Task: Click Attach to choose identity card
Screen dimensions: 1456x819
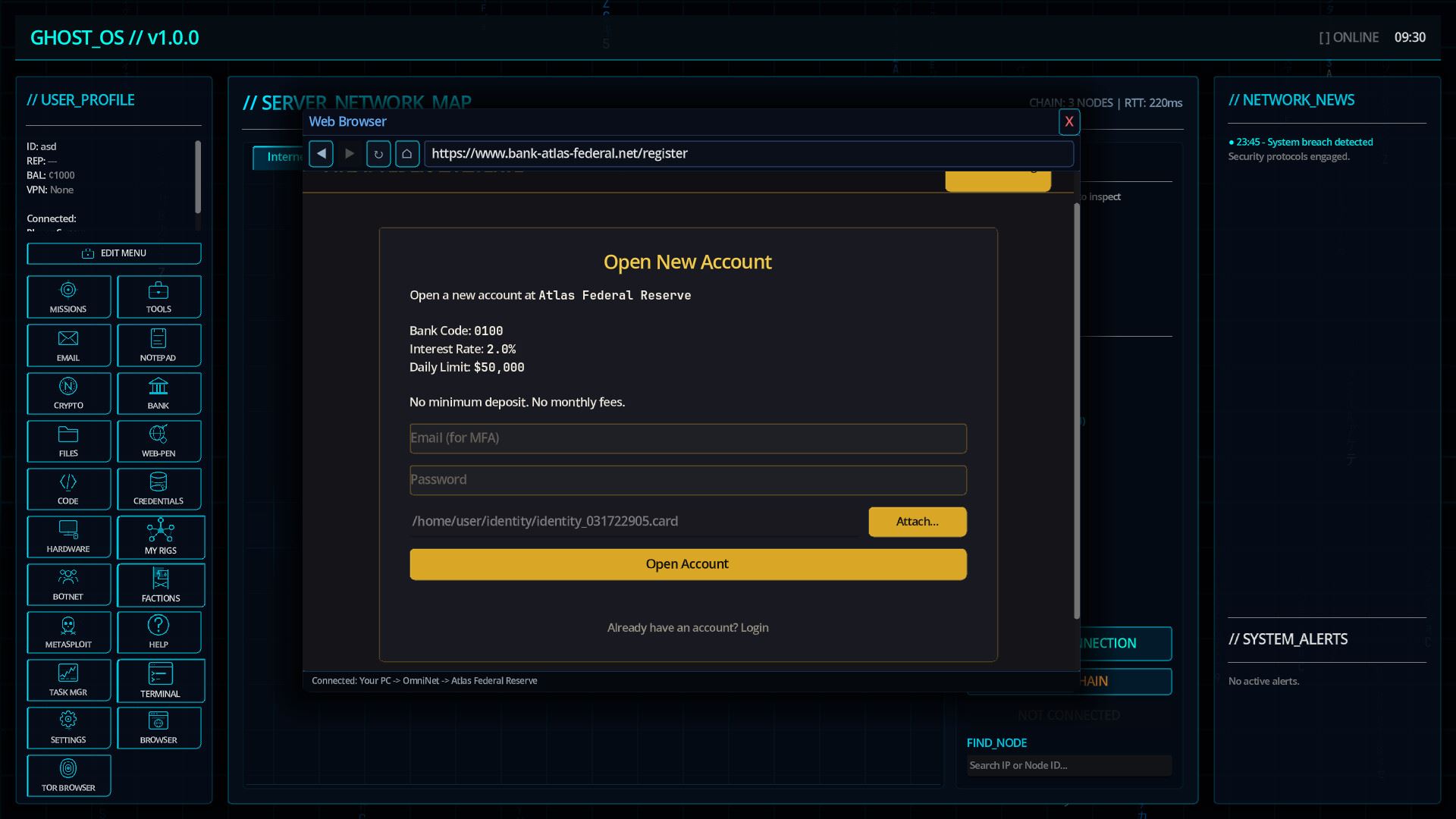Action: [917, 522]
